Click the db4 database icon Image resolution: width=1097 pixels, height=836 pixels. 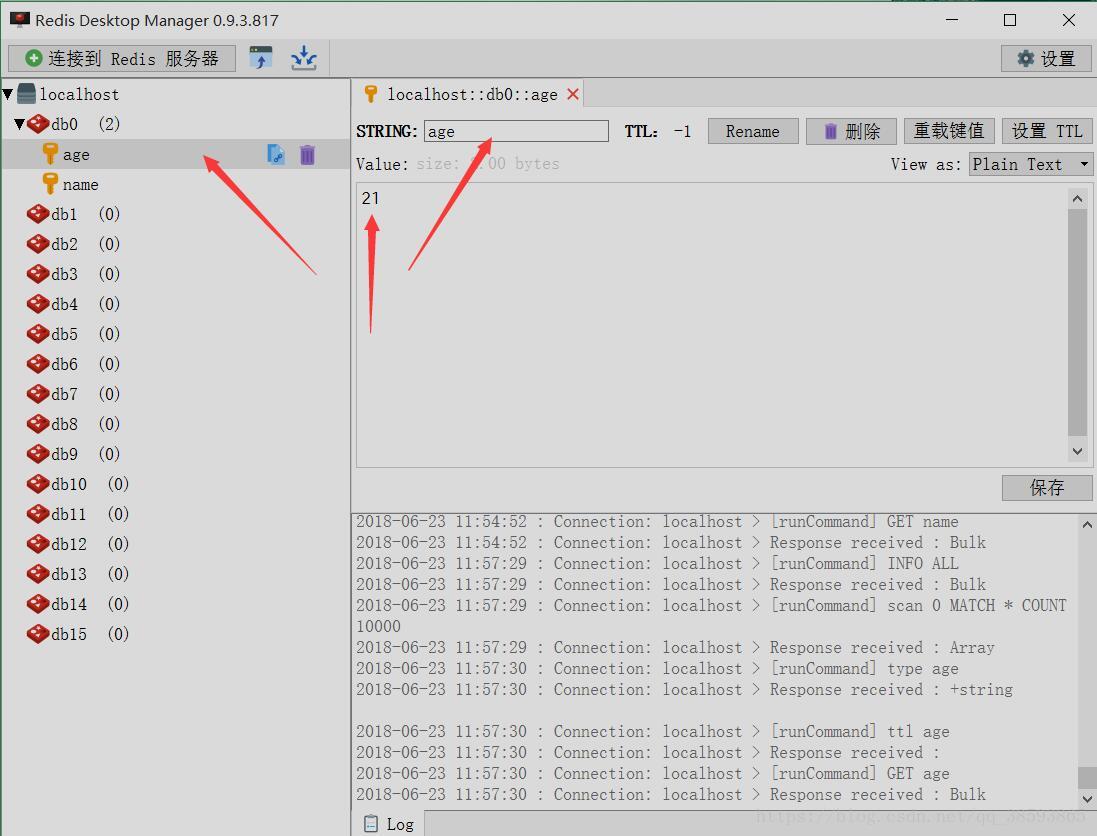pos(37,304)
